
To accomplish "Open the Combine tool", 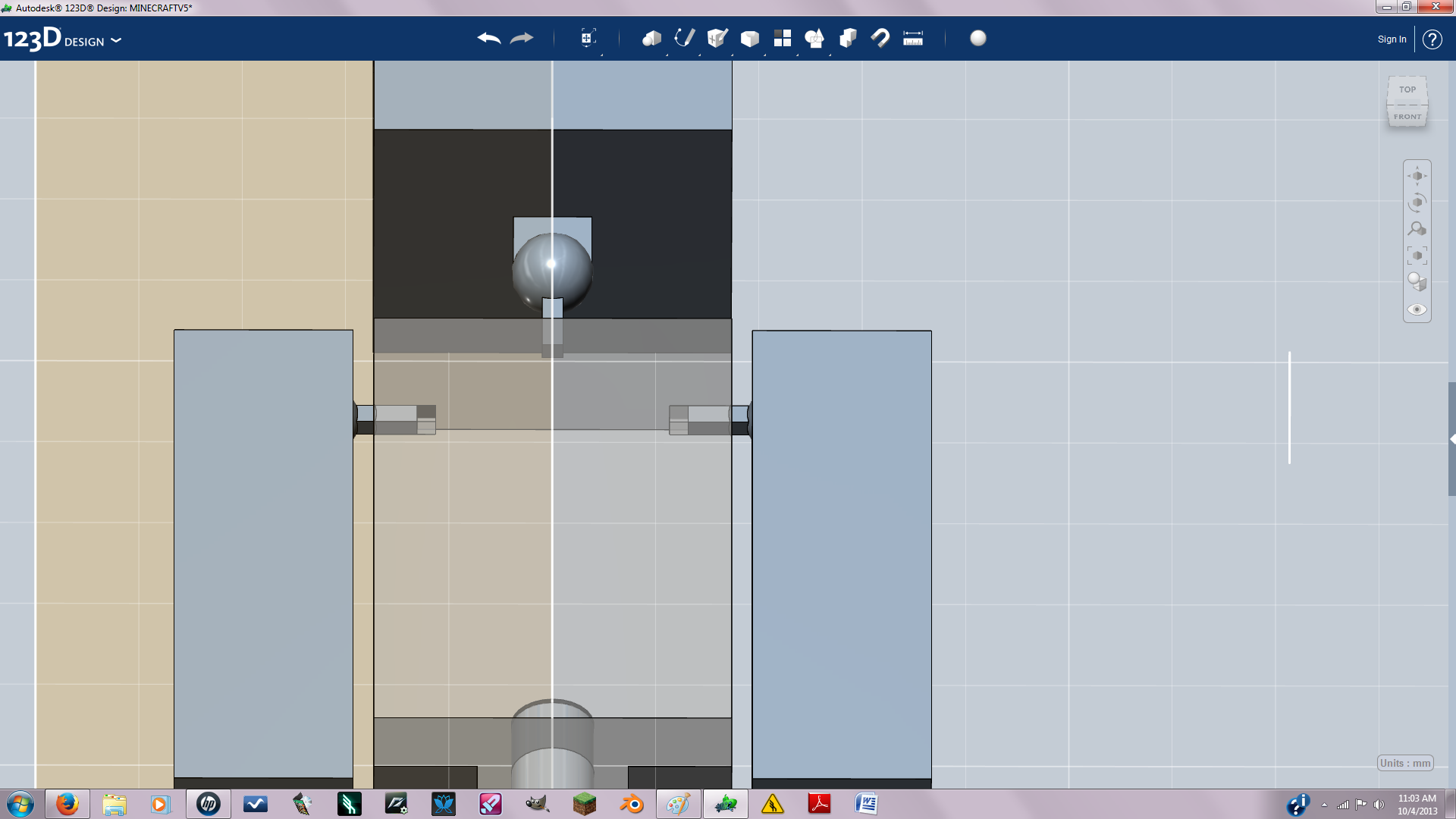I will click(848, 38).
